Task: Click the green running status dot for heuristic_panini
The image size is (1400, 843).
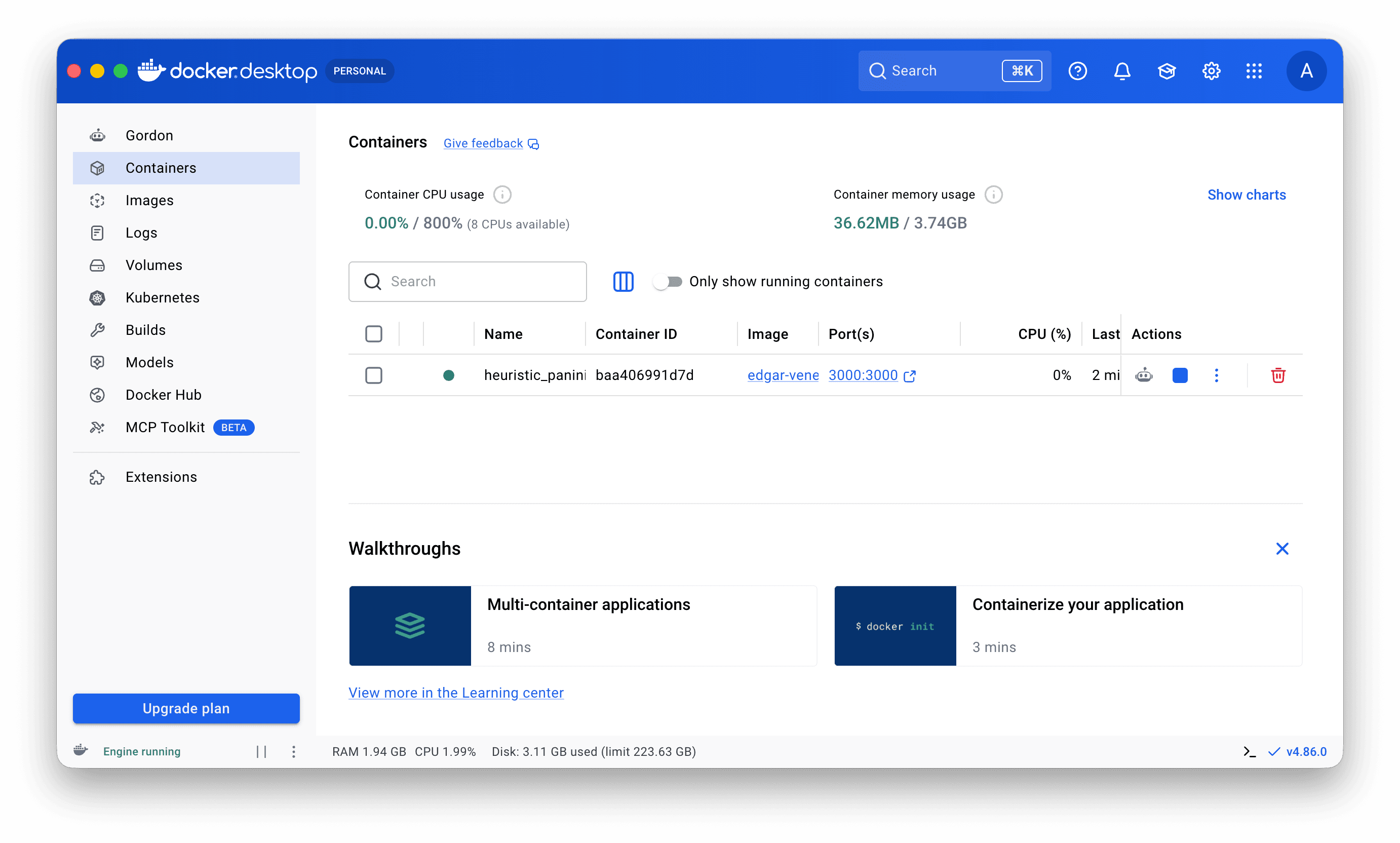Action: [449, 375]
